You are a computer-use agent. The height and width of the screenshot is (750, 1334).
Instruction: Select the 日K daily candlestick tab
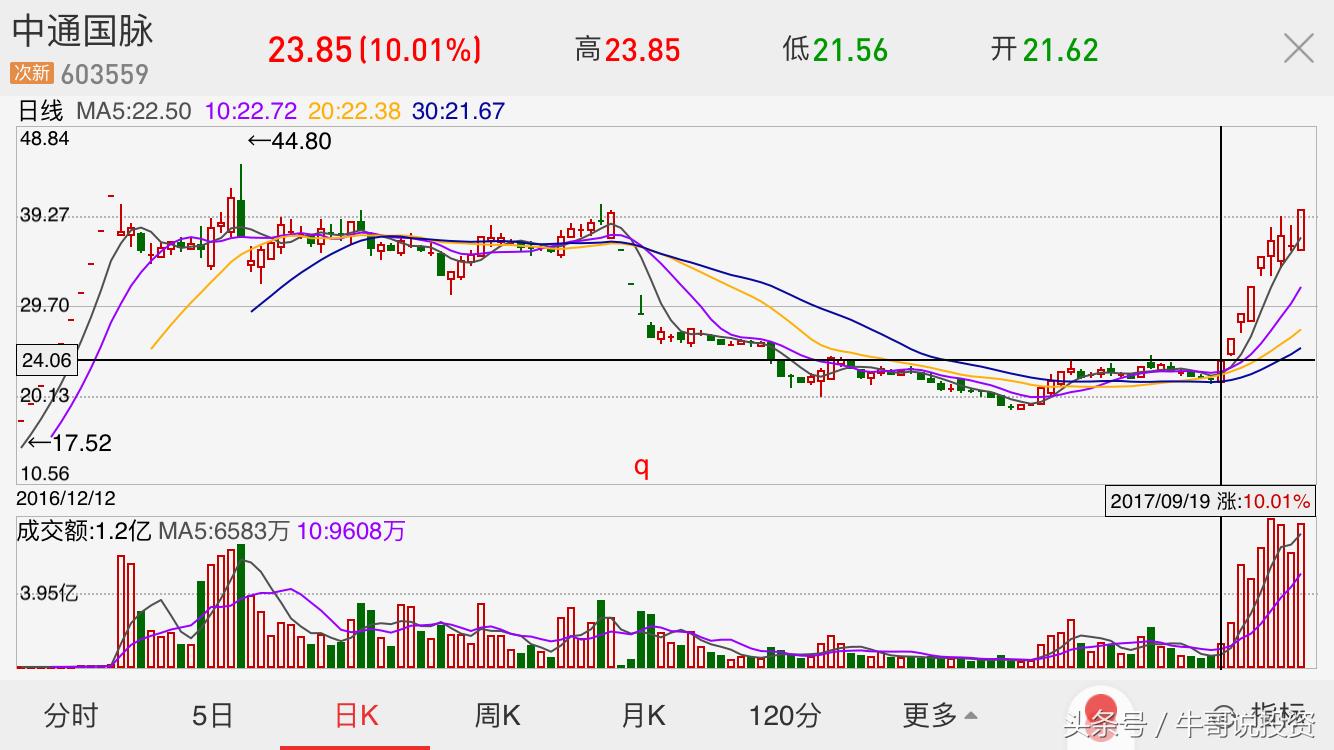click(355, 715)
